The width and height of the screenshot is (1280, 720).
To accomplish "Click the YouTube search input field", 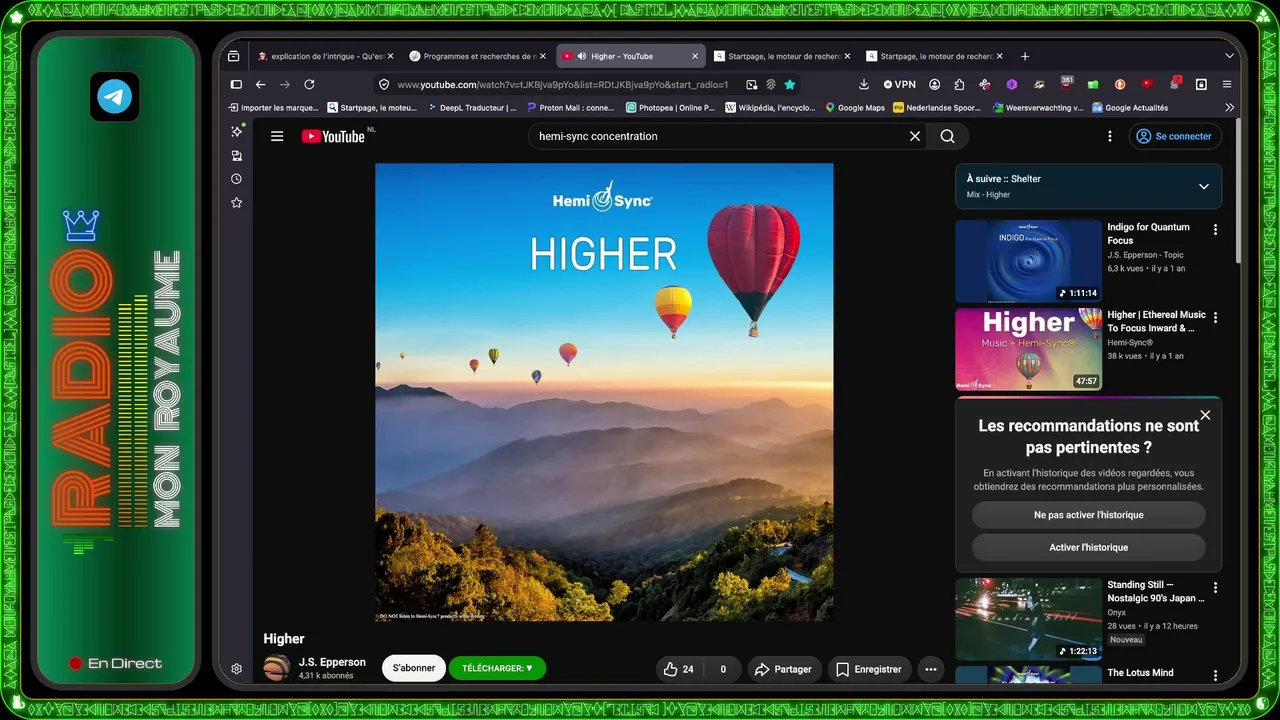I will [718, 136].
